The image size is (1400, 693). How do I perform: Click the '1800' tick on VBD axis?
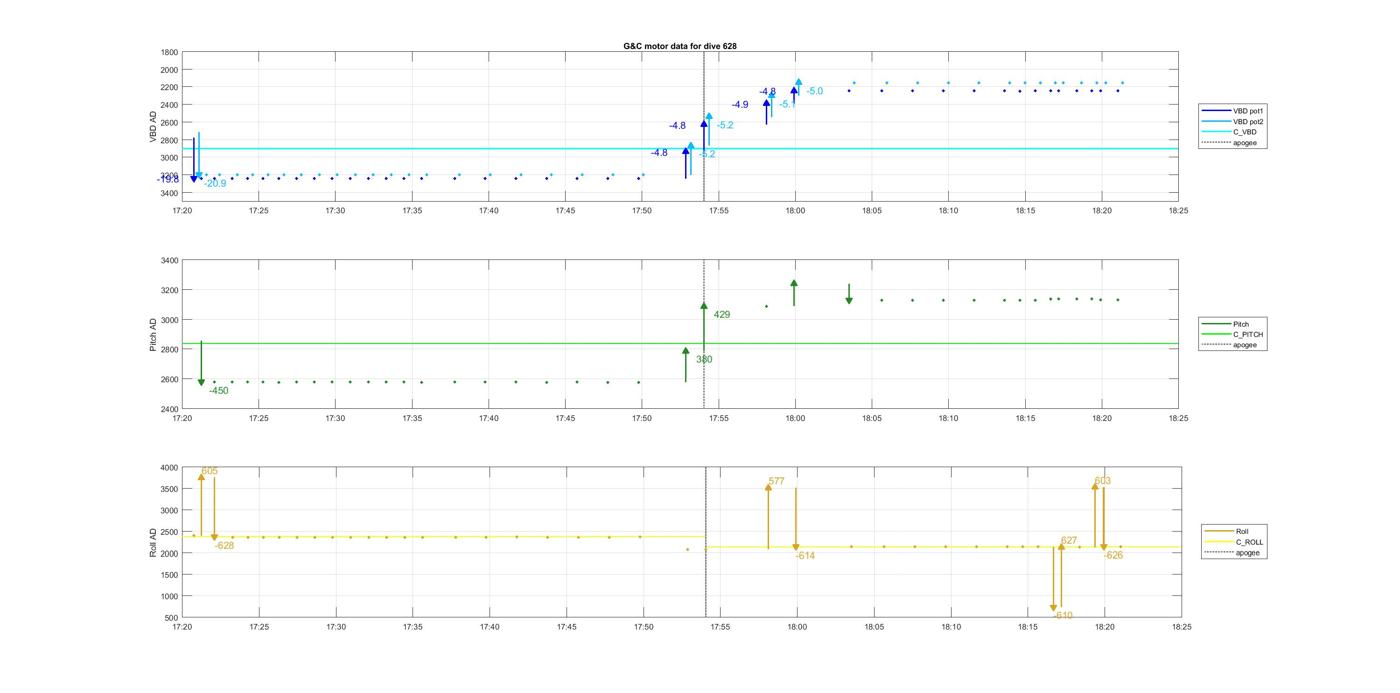(169, 52)
